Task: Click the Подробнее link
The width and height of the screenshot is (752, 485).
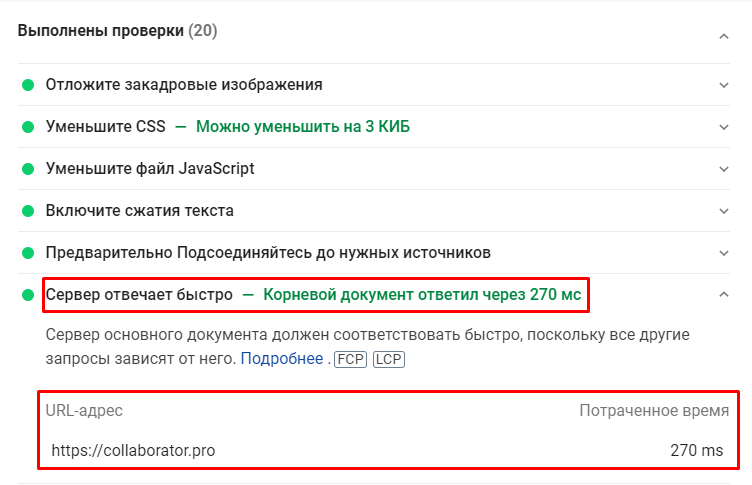Action: pos(281,358)
